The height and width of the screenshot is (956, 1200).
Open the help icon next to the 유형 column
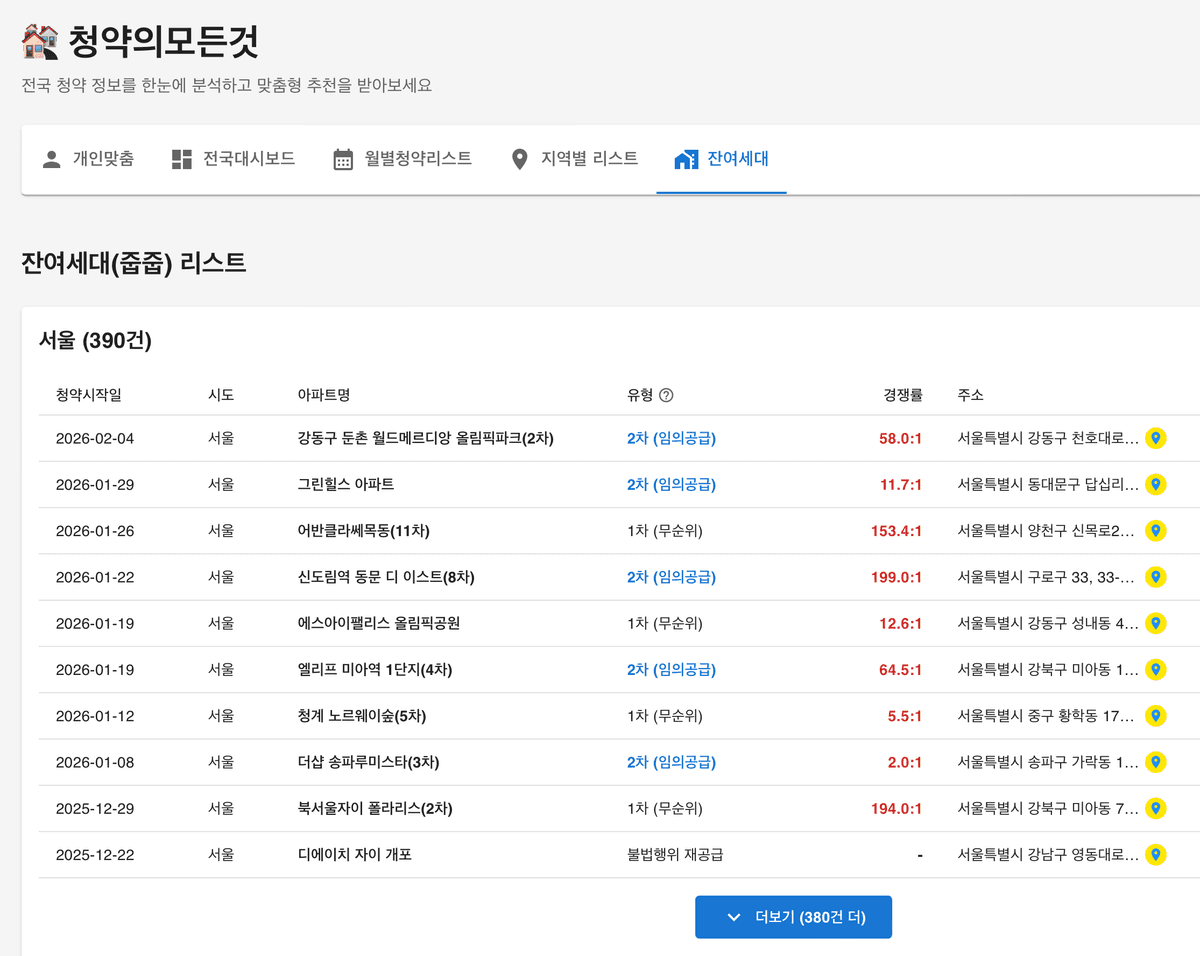click(x=665, y=395)
